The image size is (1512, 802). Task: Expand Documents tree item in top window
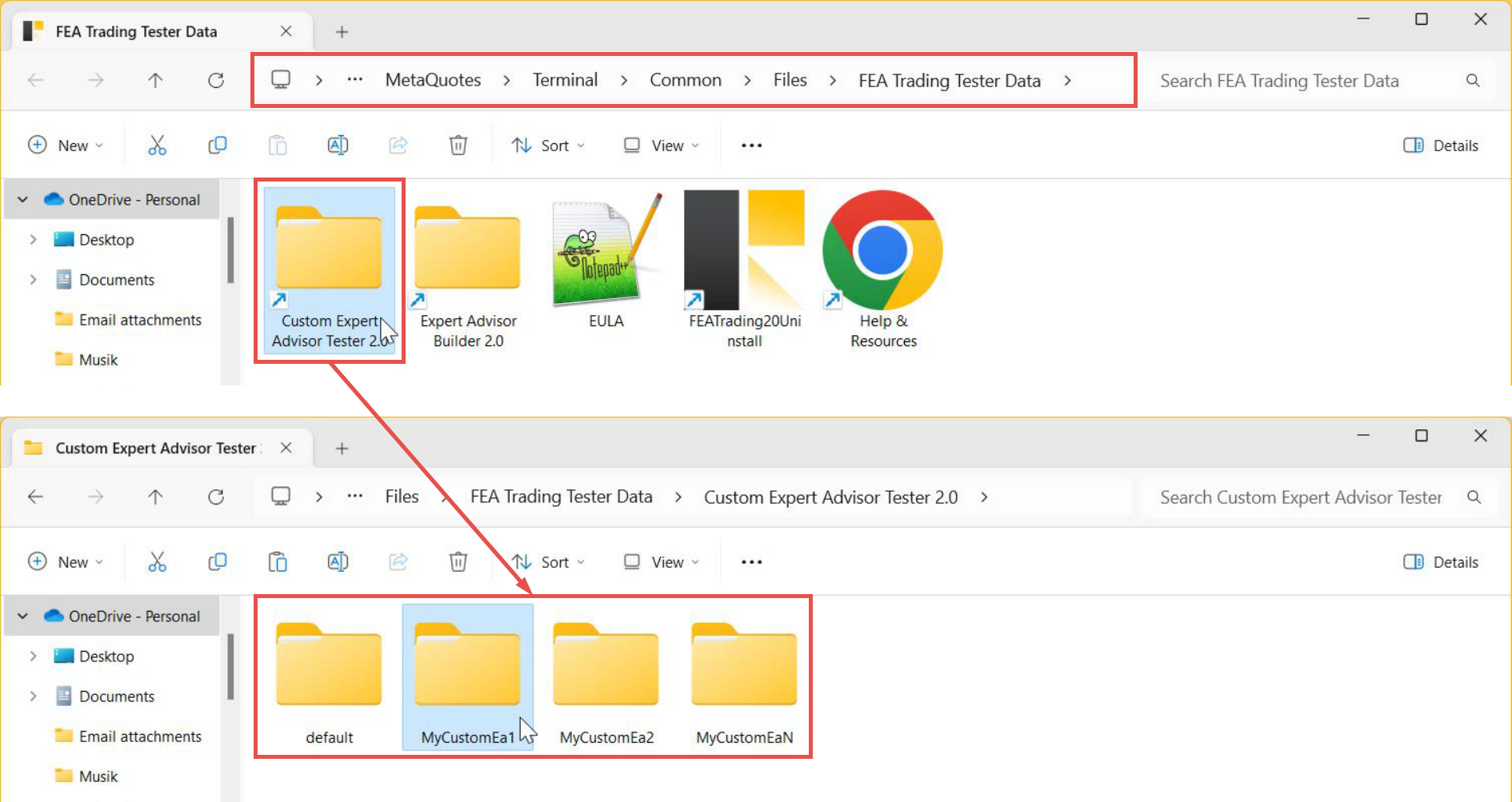pos(33,279)
